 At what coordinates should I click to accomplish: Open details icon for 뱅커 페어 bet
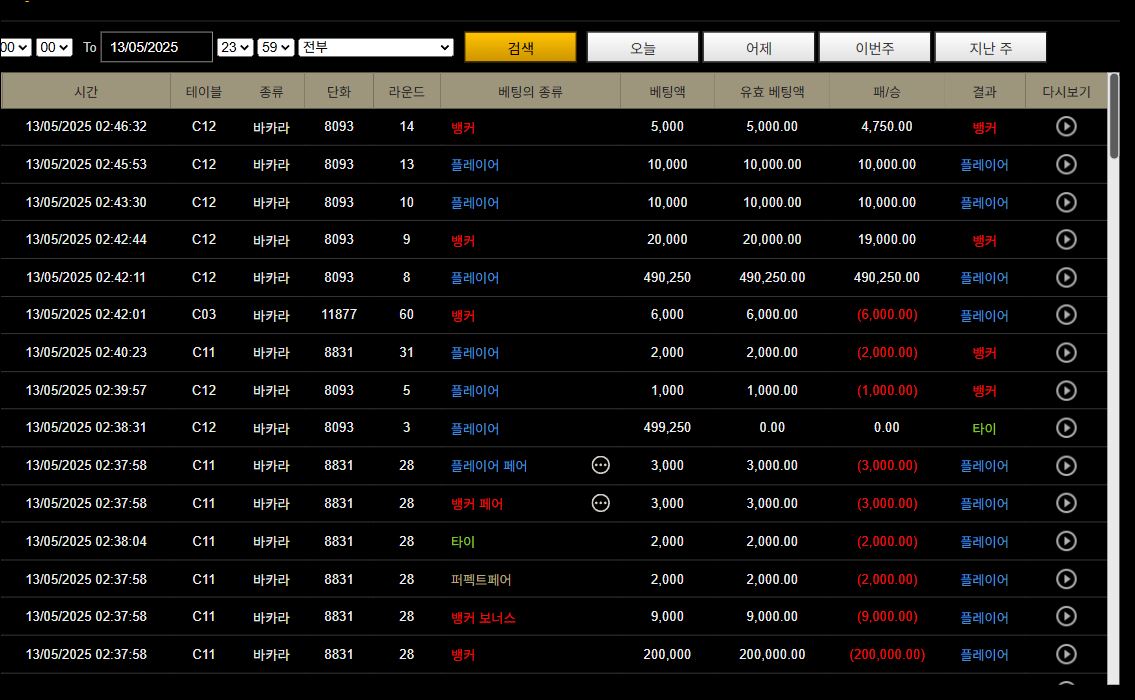600,502
